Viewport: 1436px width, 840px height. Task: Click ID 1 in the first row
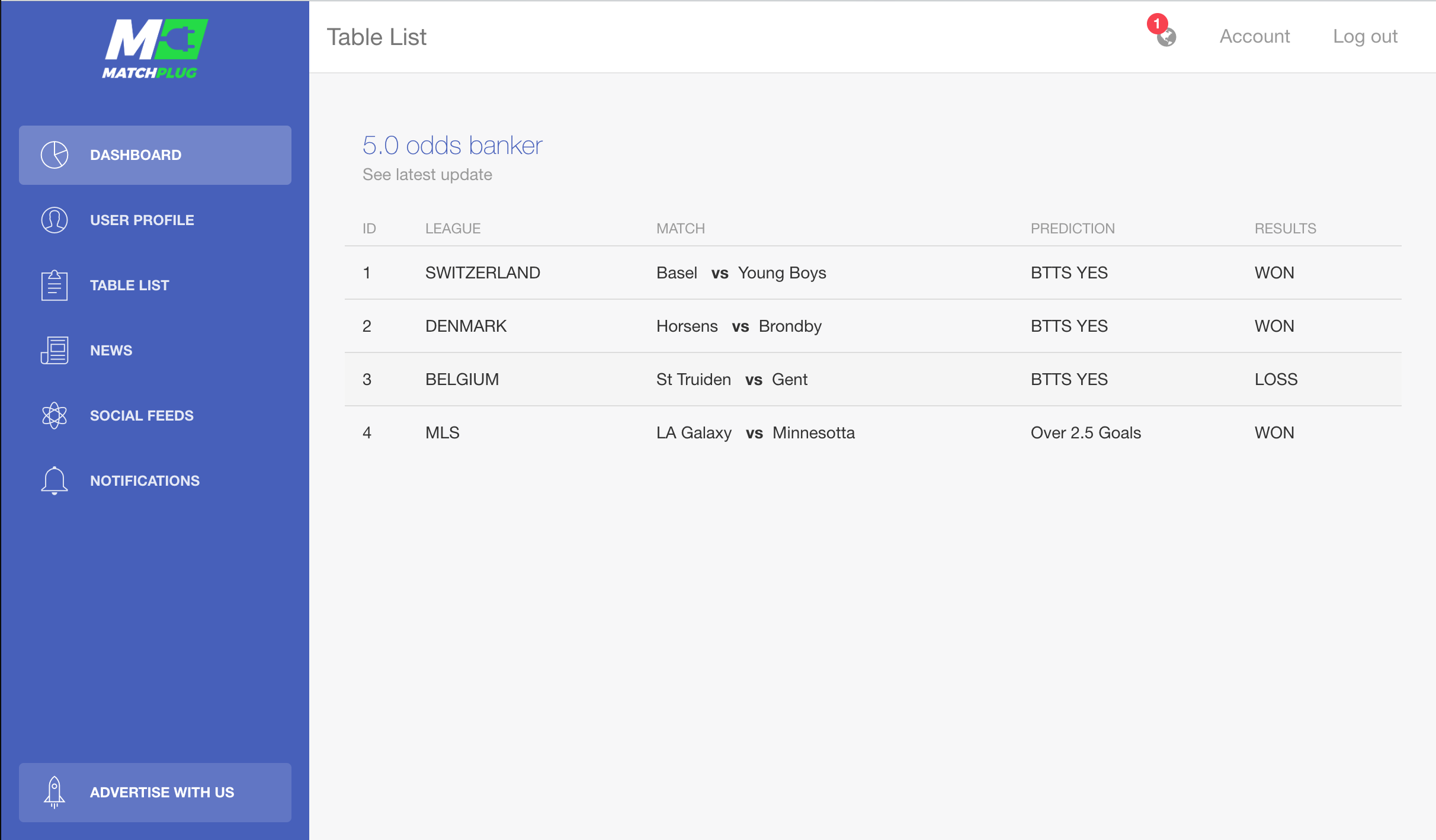pyautogui.click(x=367, y=272)
